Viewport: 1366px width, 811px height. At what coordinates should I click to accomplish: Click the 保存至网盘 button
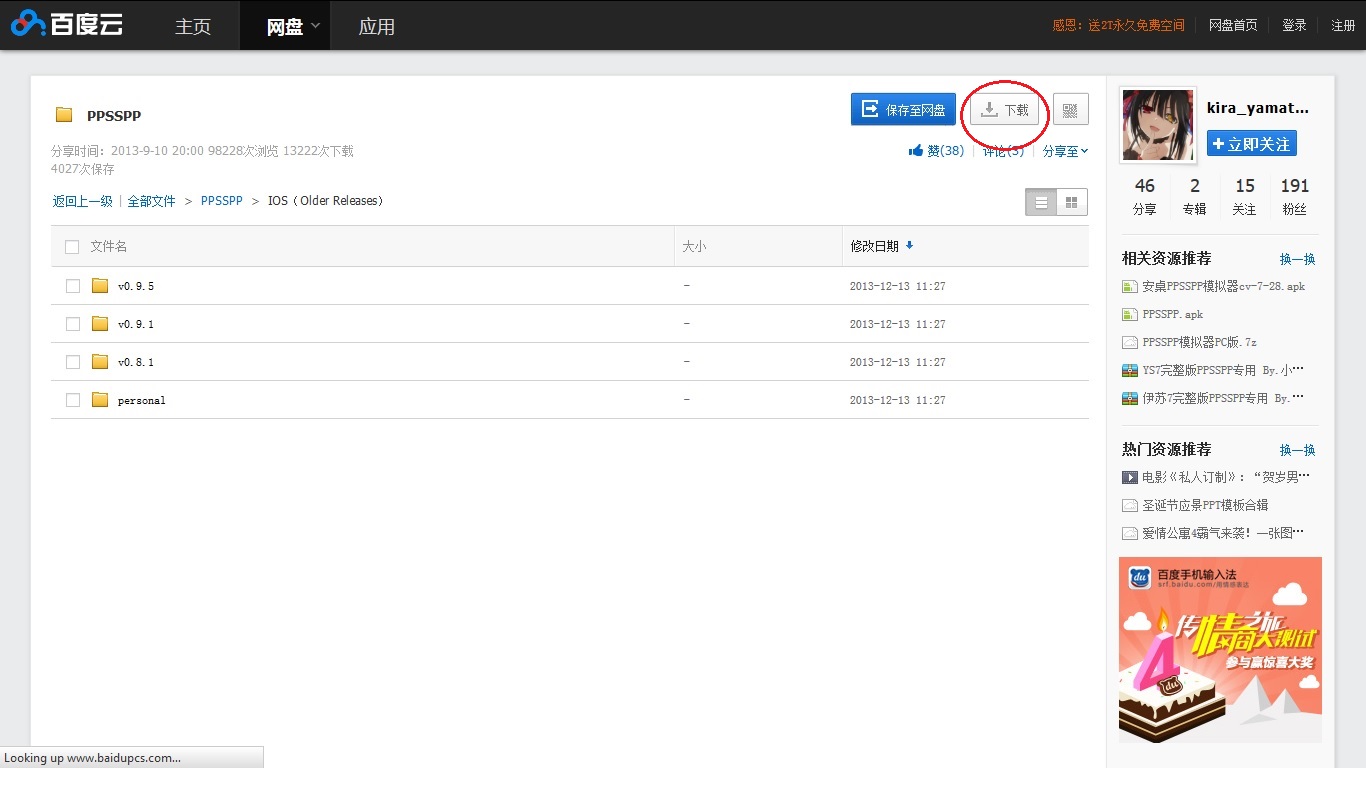(903, 110)
